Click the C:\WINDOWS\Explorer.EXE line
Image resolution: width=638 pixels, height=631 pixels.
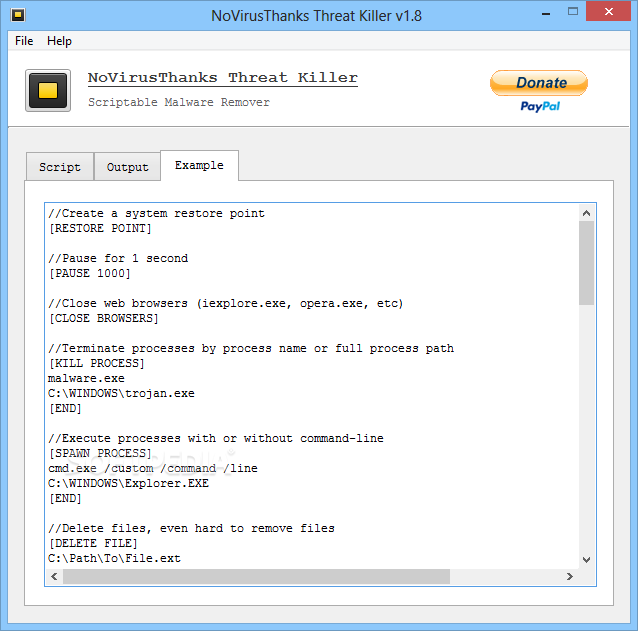(x=128, y=483)
